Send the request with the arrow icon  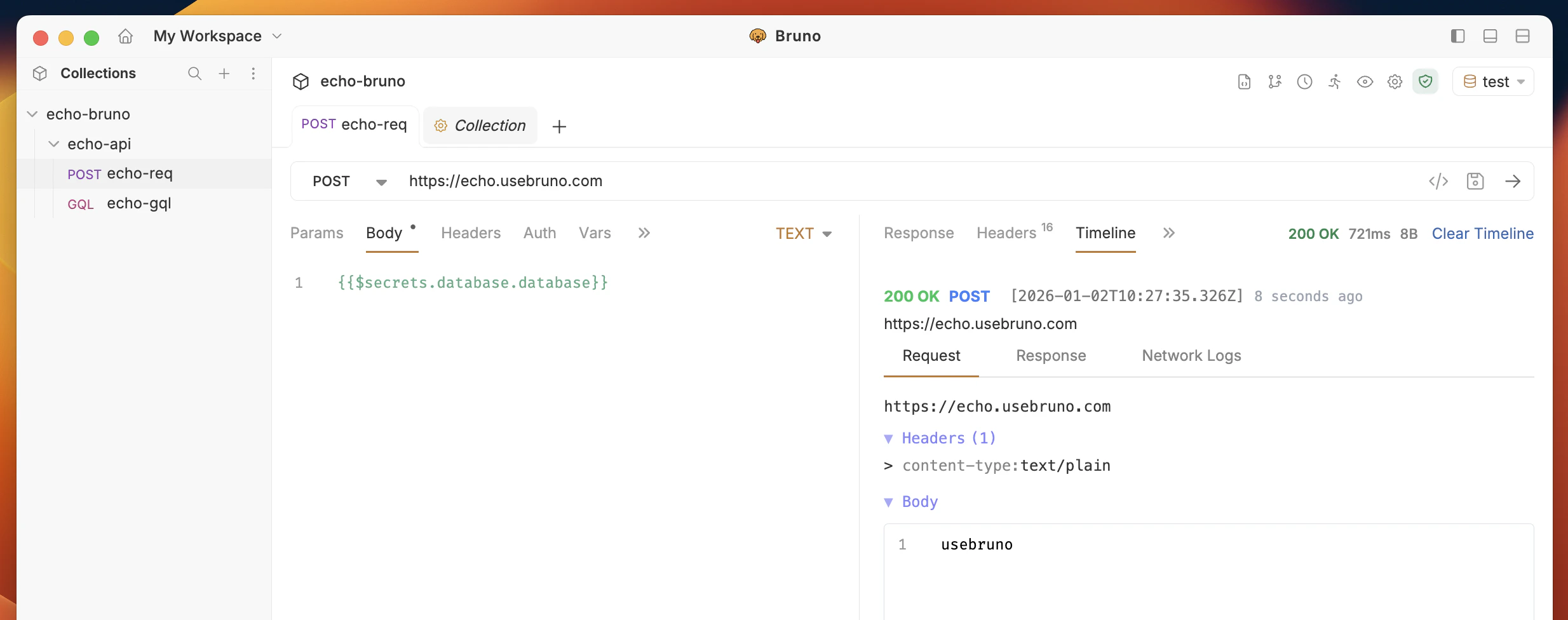pos(1513,182)
